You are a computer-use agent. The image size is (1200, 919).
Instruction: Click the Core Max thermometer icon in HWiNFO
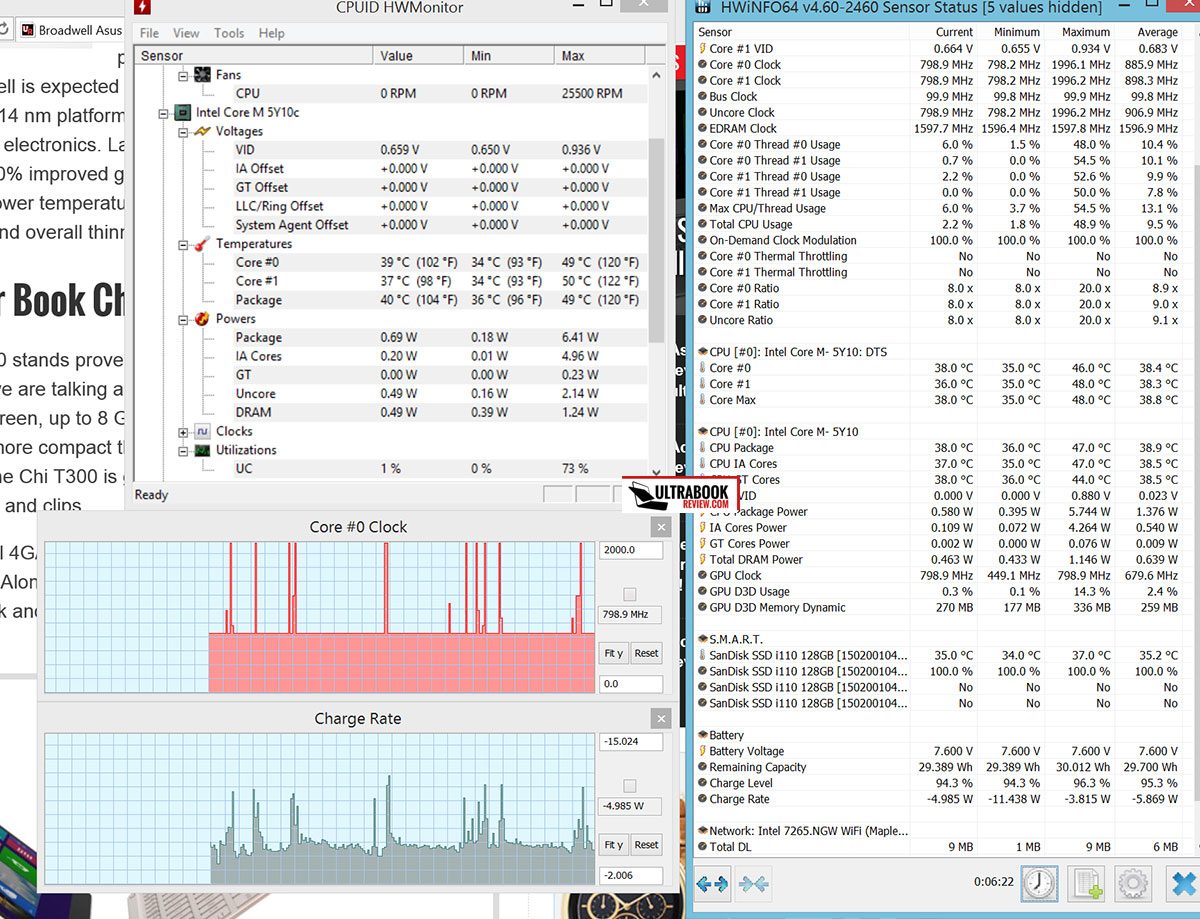tap(702, 400)
